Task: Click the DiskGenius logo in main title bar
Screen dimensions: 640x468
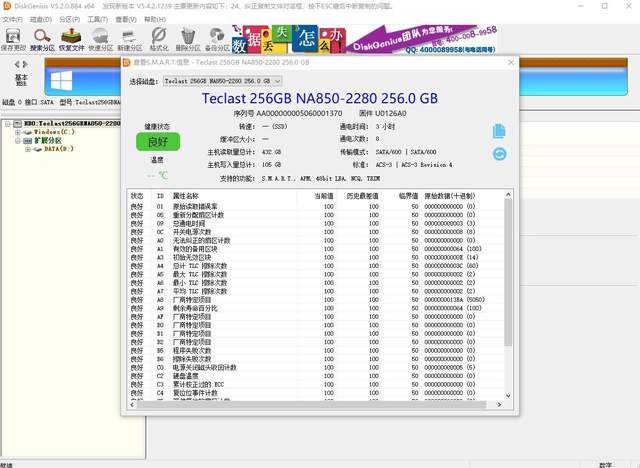Action: [x=6, y=6]
